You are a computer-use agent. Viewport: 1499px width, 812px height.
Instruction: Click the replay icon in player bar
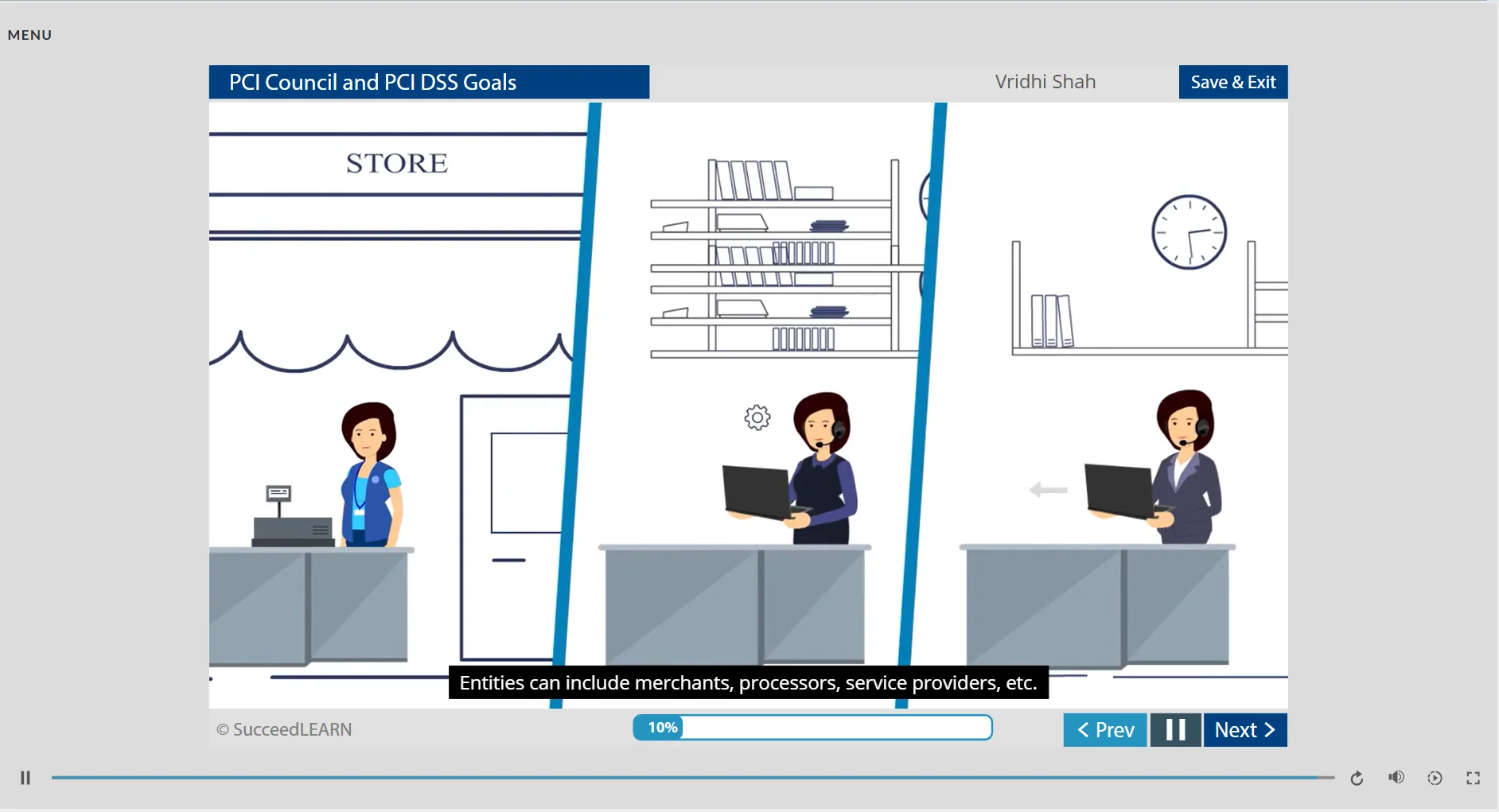pyautogui.click(x=1357, y=778)
